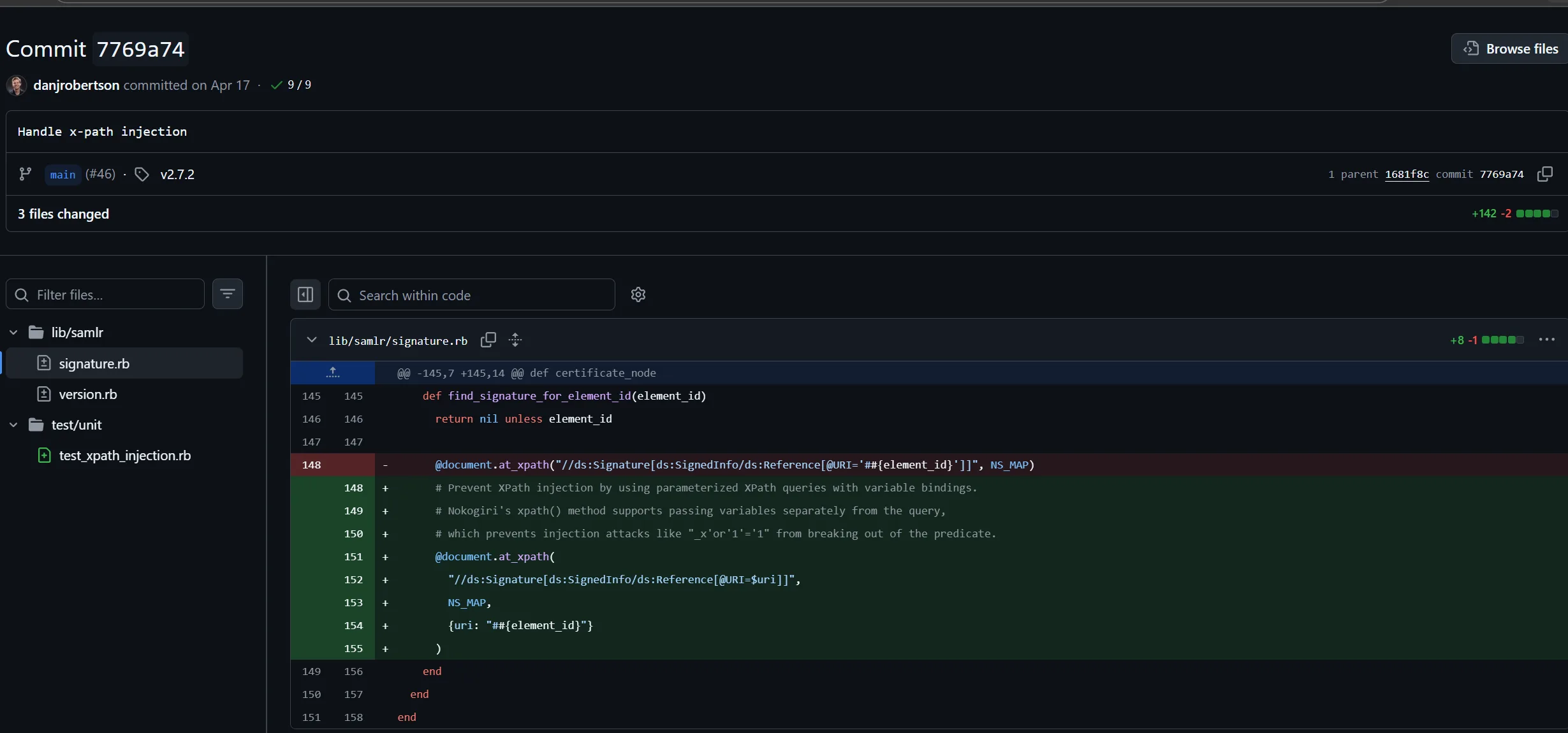This screenshot has width=1568, height=733.
Task: Click the 'Handle x-path injection' commit message
Action: click(x=102, y=131)
